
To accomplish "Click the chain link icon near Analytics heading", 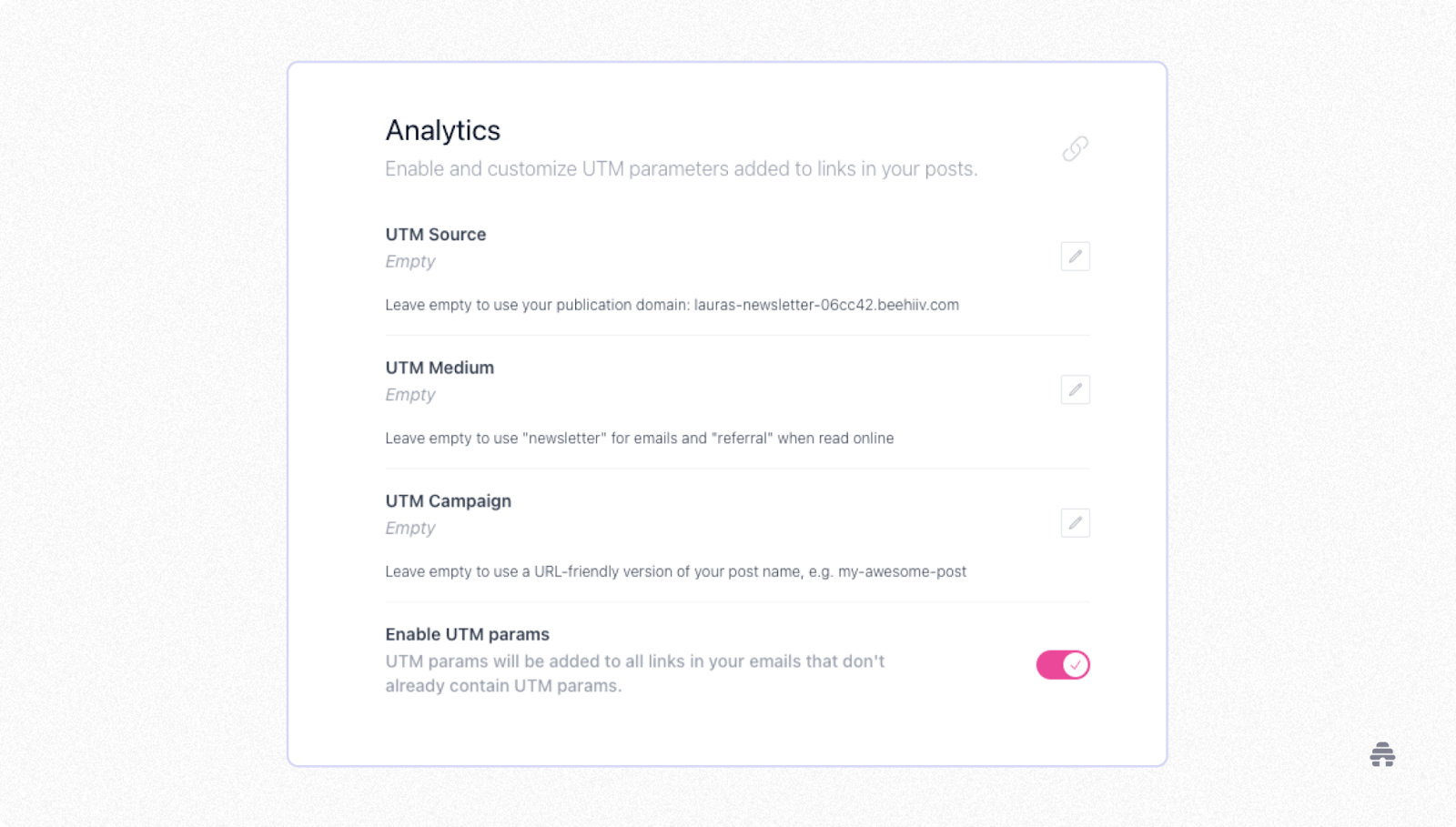I will point(1075,148).
